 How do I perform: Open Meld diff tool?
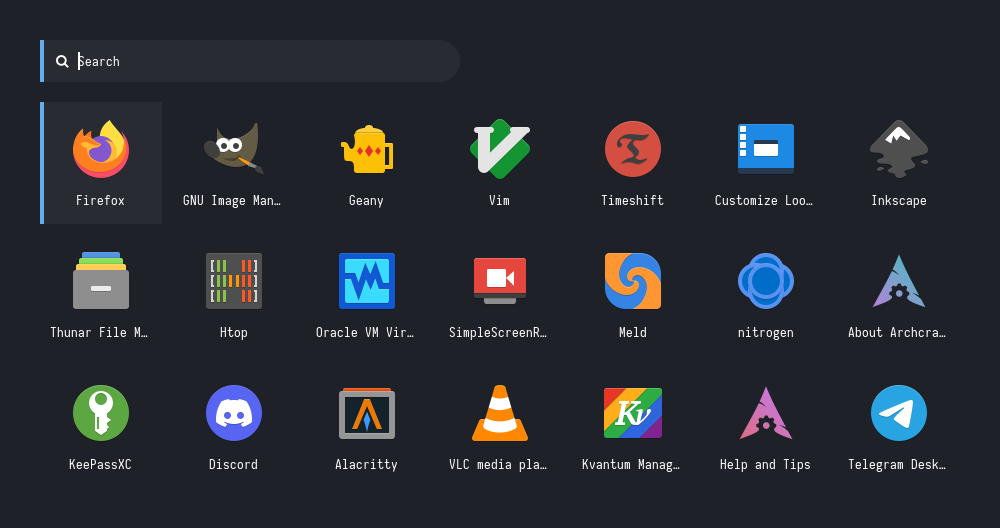coord(632,282)
